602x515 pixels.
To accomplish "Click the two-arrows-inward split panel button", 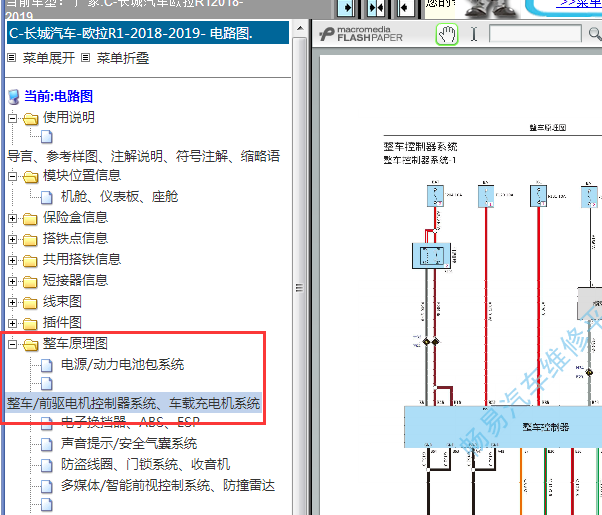I will point(375,8).
